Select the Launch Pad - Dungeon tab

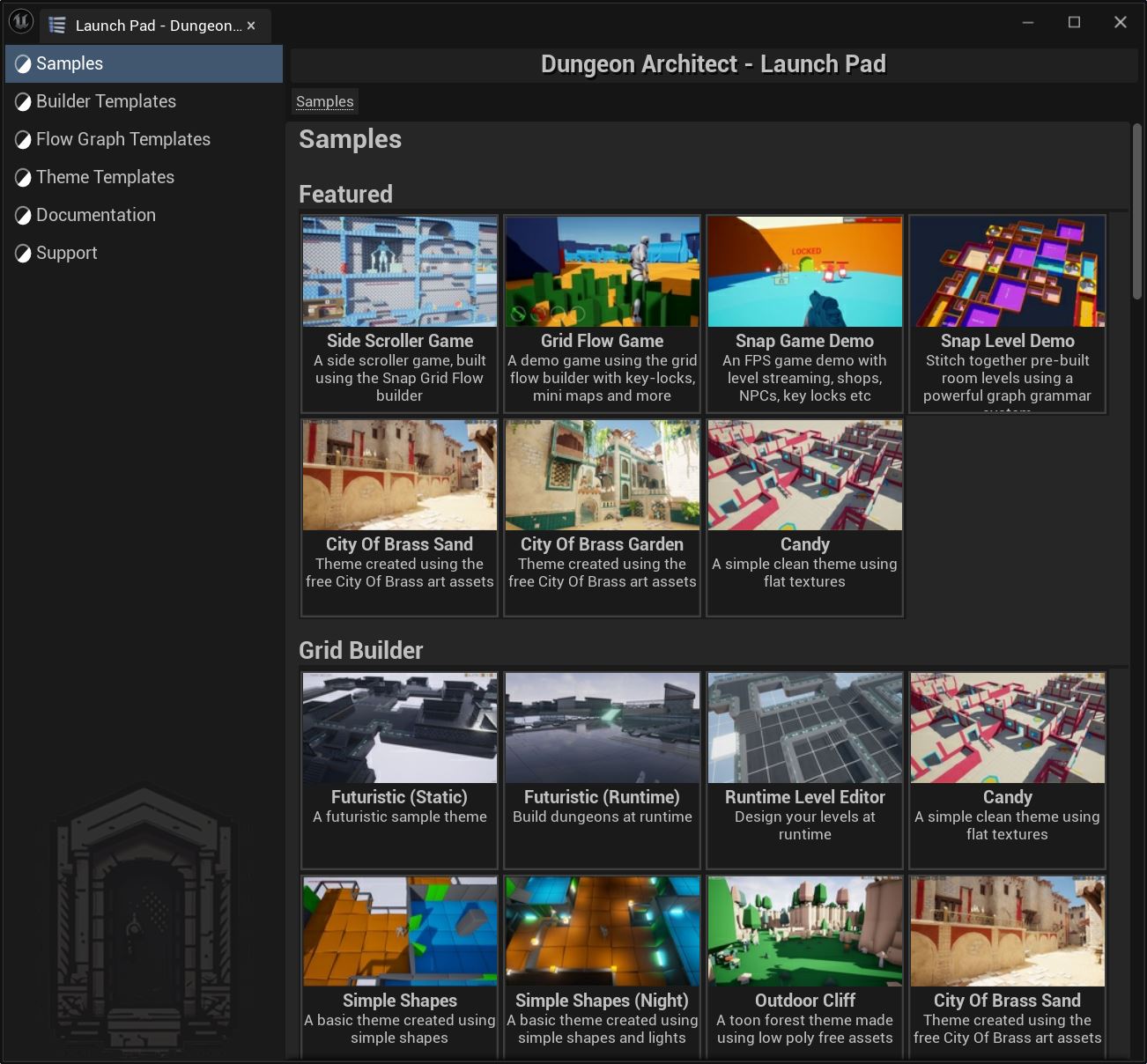[x=155, y=26]
